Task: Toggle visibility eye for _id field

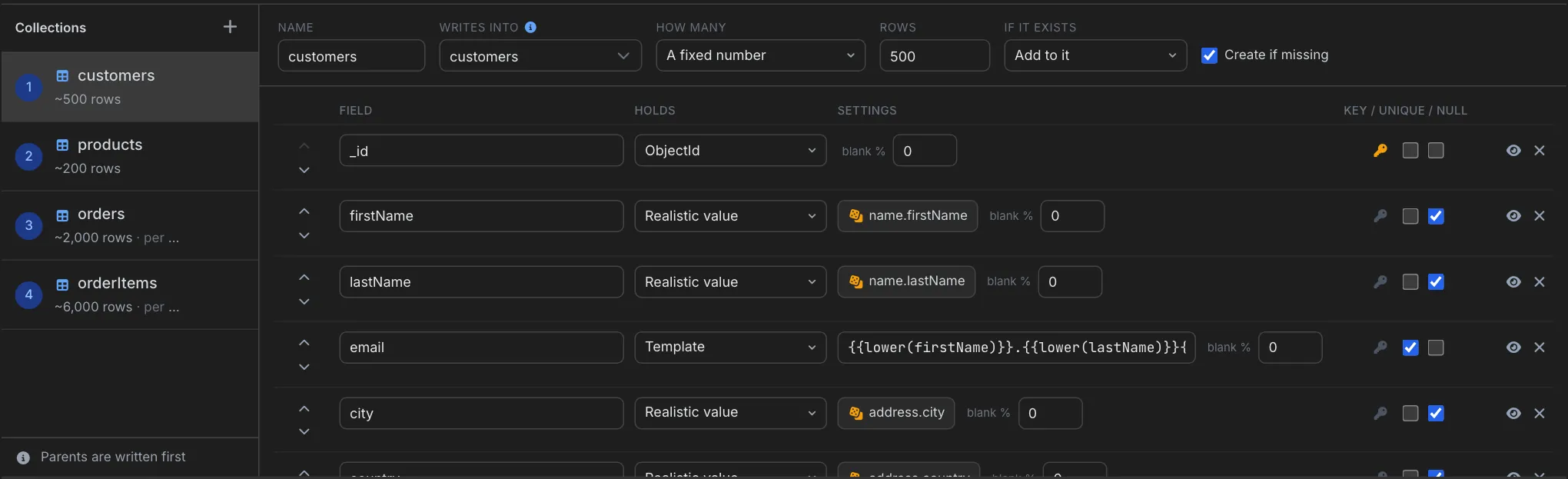Action: (x=1513, y=151)
